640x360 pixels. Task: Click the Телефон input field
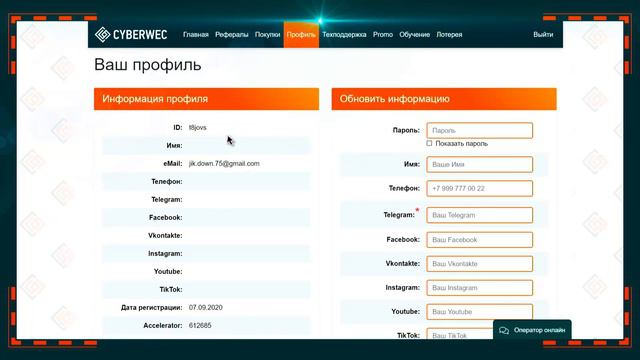(480, 189)
